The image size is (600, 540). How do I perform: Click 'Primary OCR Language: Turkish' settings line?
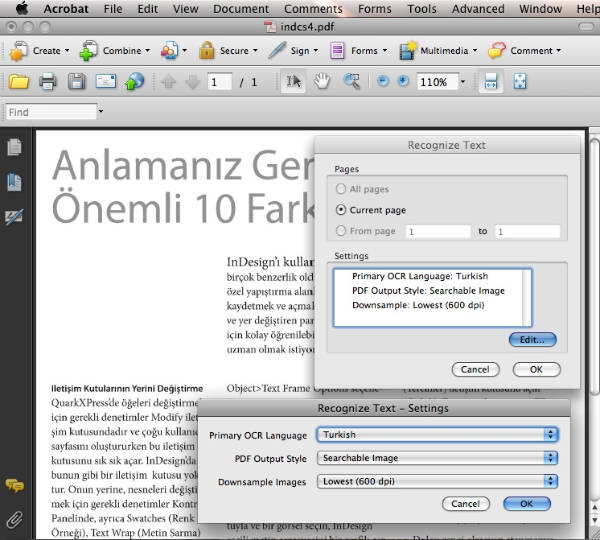point(420,276)
